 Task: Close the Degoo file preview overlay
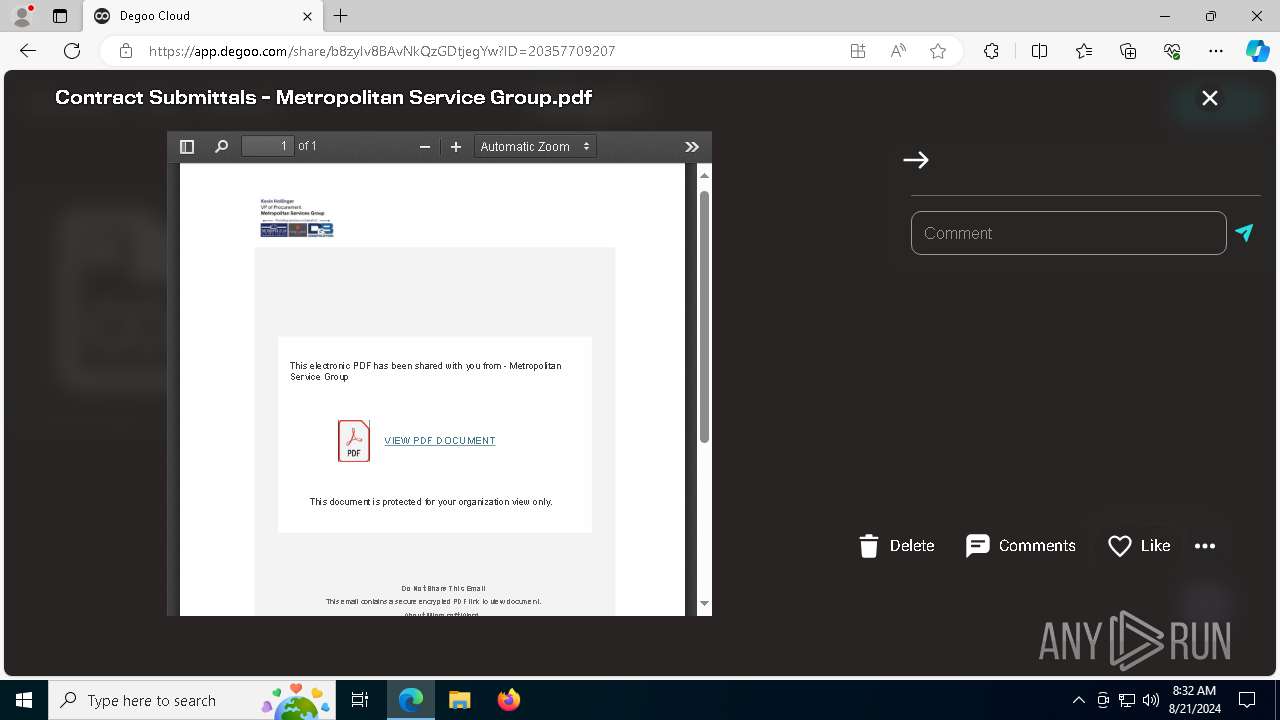pyautogui.click(x=1210, y=98)
